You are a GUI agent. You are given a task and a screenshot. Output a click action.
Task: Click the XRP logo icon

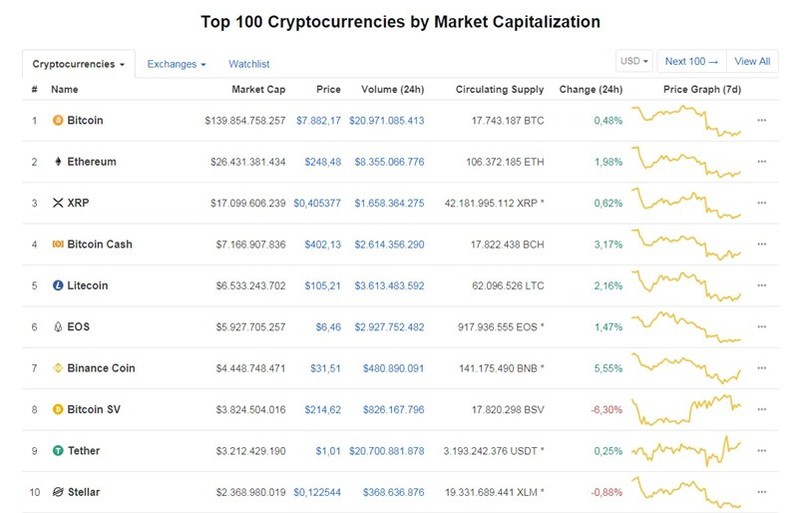[58, 203]
